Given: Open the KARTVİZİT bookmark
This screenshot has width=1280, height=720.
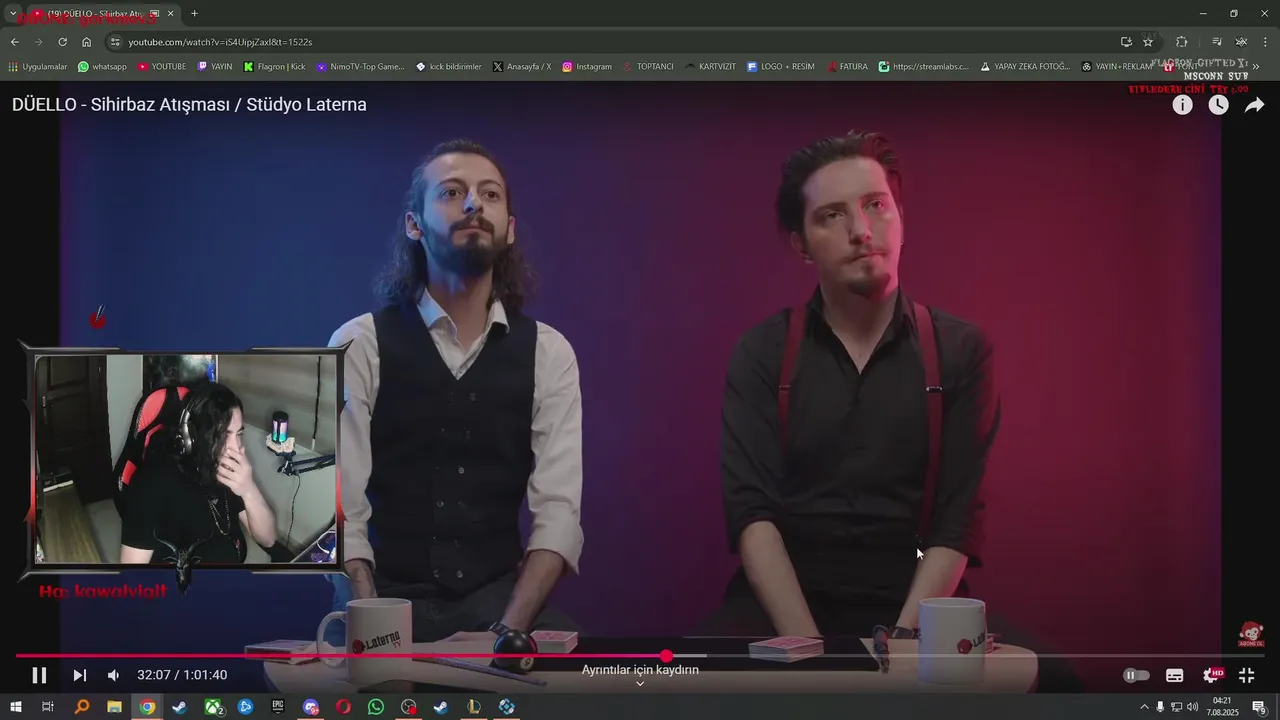Looking at the screenshot, I should point(710,67).
